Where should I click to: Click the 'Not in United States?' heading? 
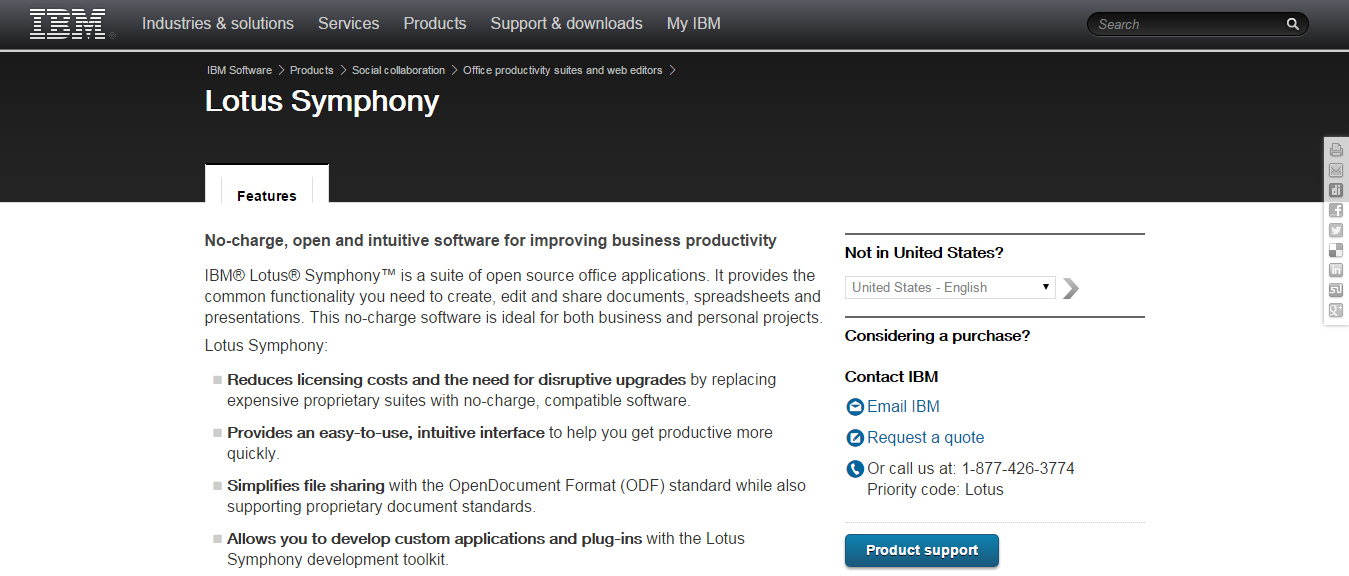924,253
